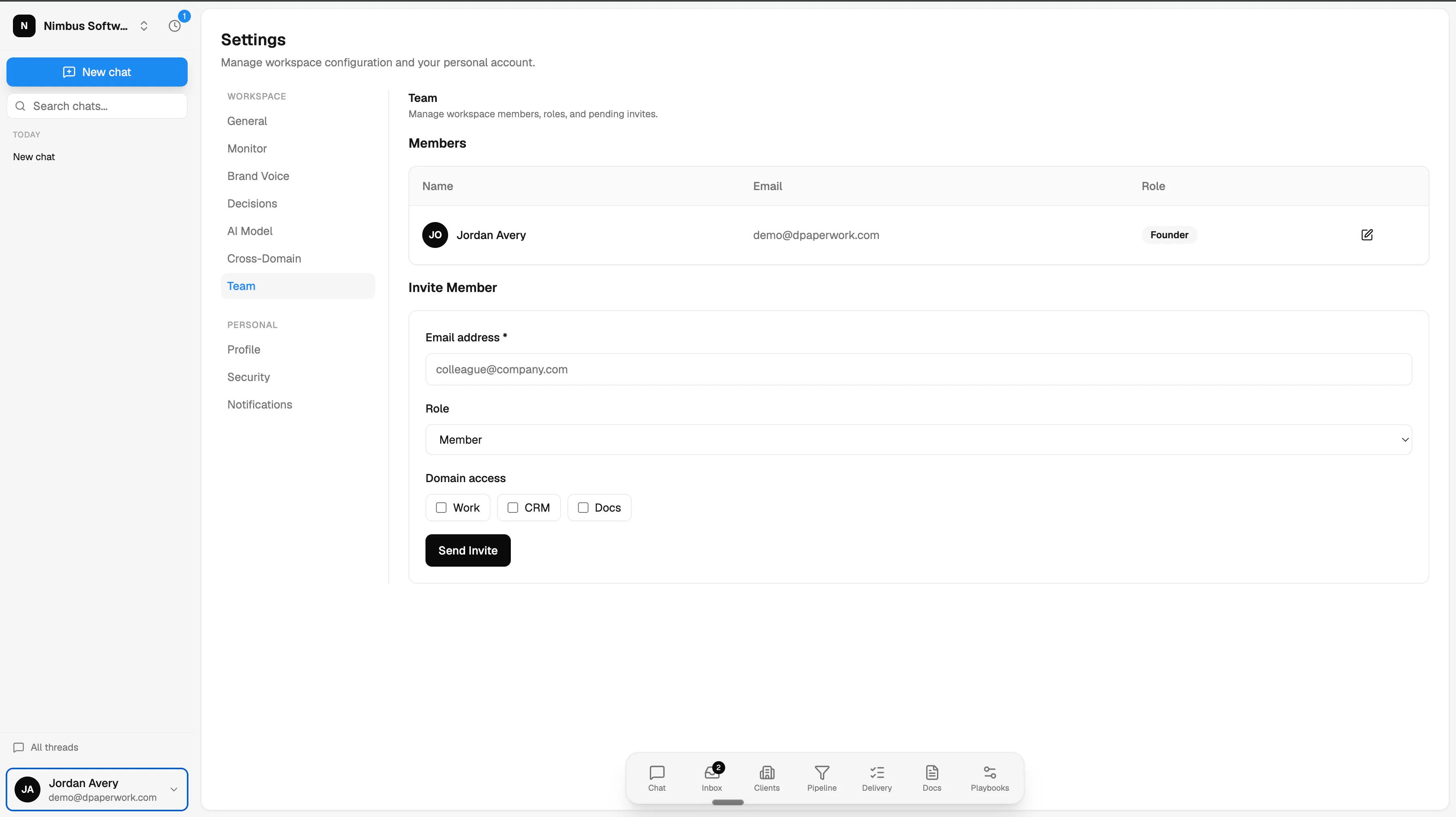
Task: Click the JA user avatar
Action: point(27,789)
